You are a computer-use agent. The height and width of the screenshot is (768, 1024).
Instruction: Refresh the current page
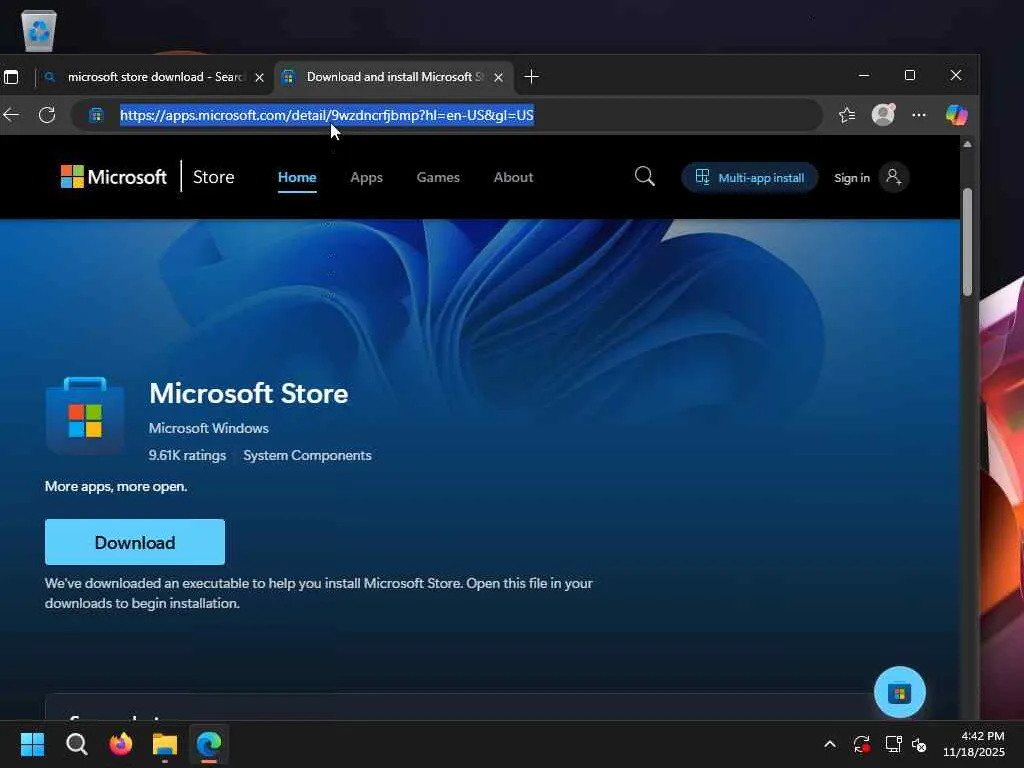47,116
